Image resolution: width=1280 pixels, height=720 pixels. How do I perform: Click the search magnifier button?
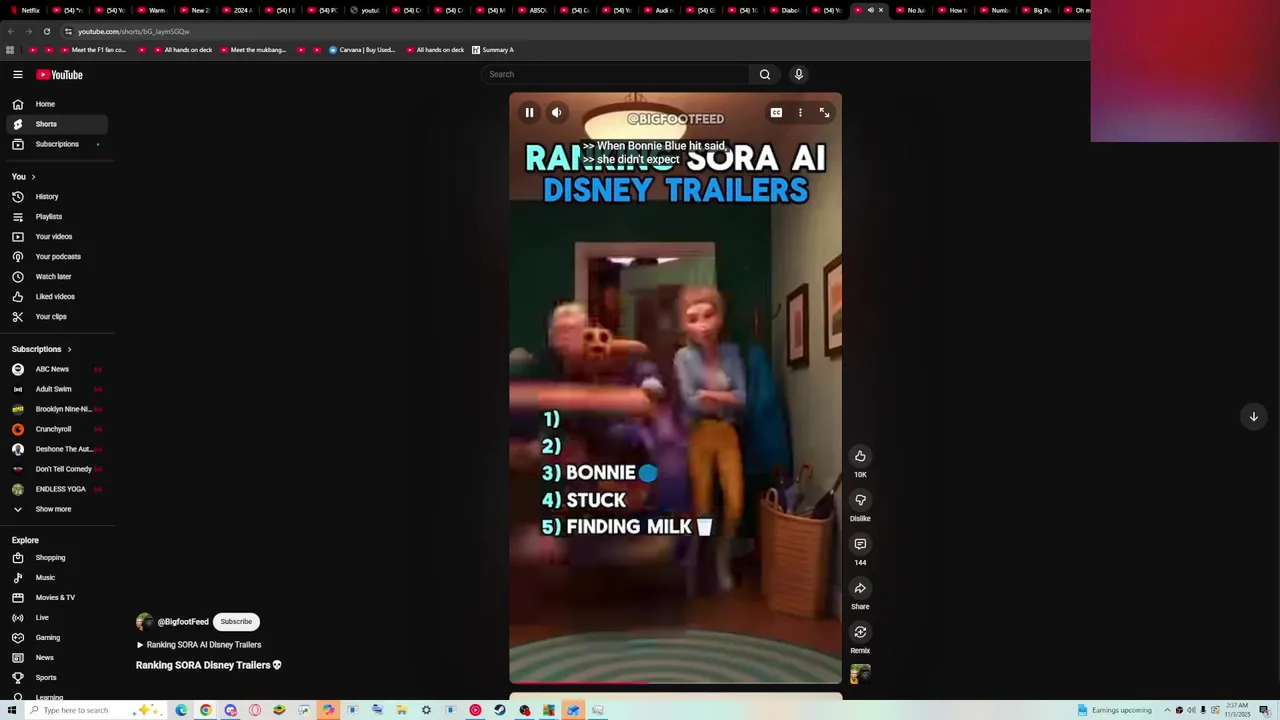point(765,74)
